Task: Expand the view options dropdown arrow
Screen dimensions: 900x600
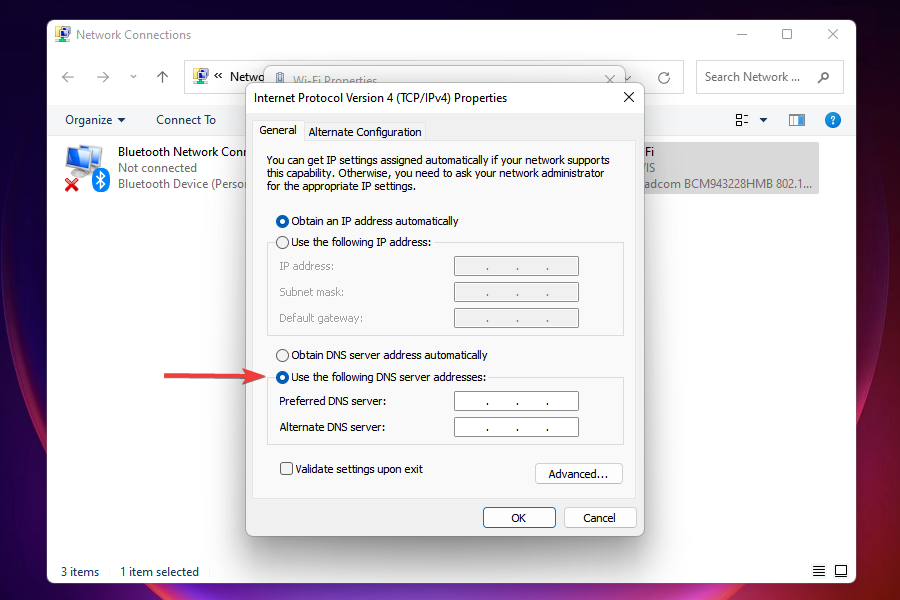Action: pos(763,120)
